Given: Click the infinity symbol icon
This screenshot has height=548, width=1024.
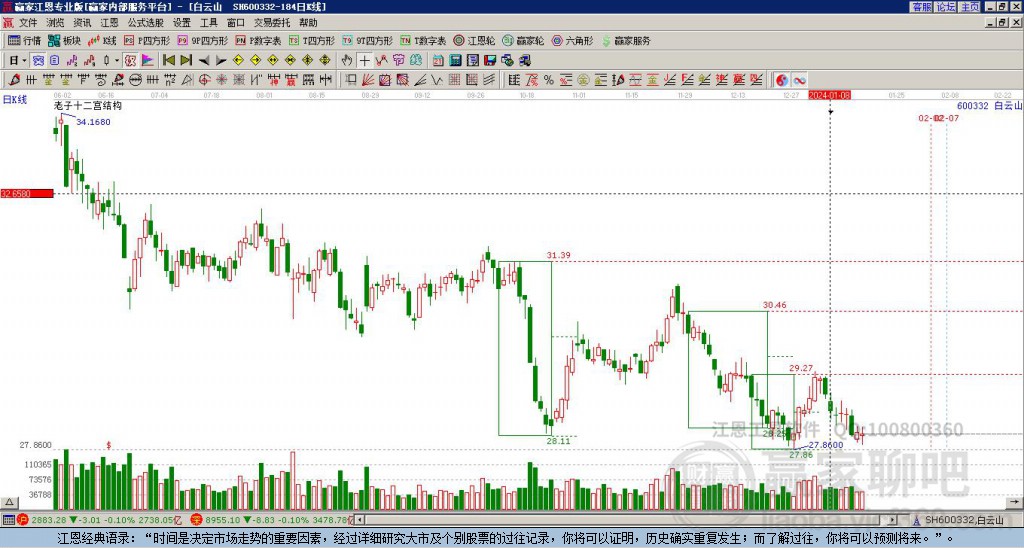Looking at the screenshot, I should [799, 80].
